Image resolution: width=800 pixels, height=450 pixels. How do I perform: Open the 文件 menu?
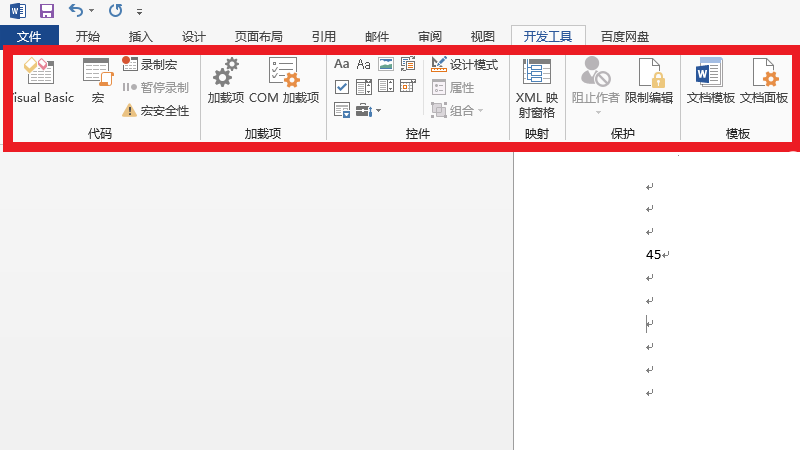point(30,37)
